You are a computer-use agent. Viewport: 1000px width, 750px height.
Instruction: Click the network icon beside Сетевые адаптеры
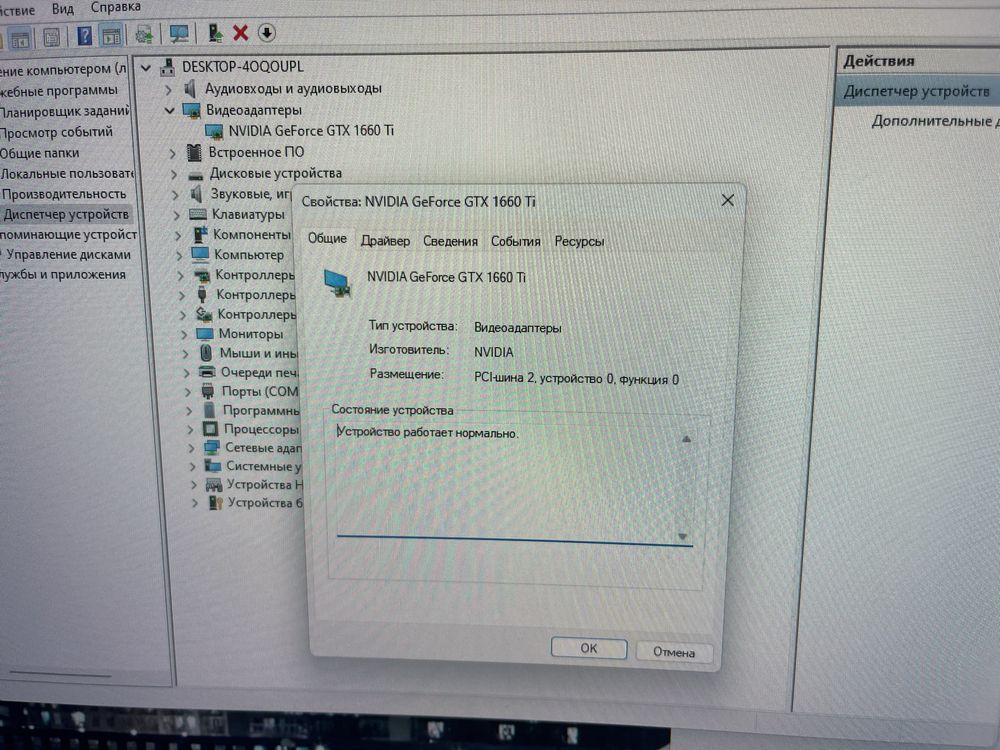pyautogui.click(x=212, y=448)
